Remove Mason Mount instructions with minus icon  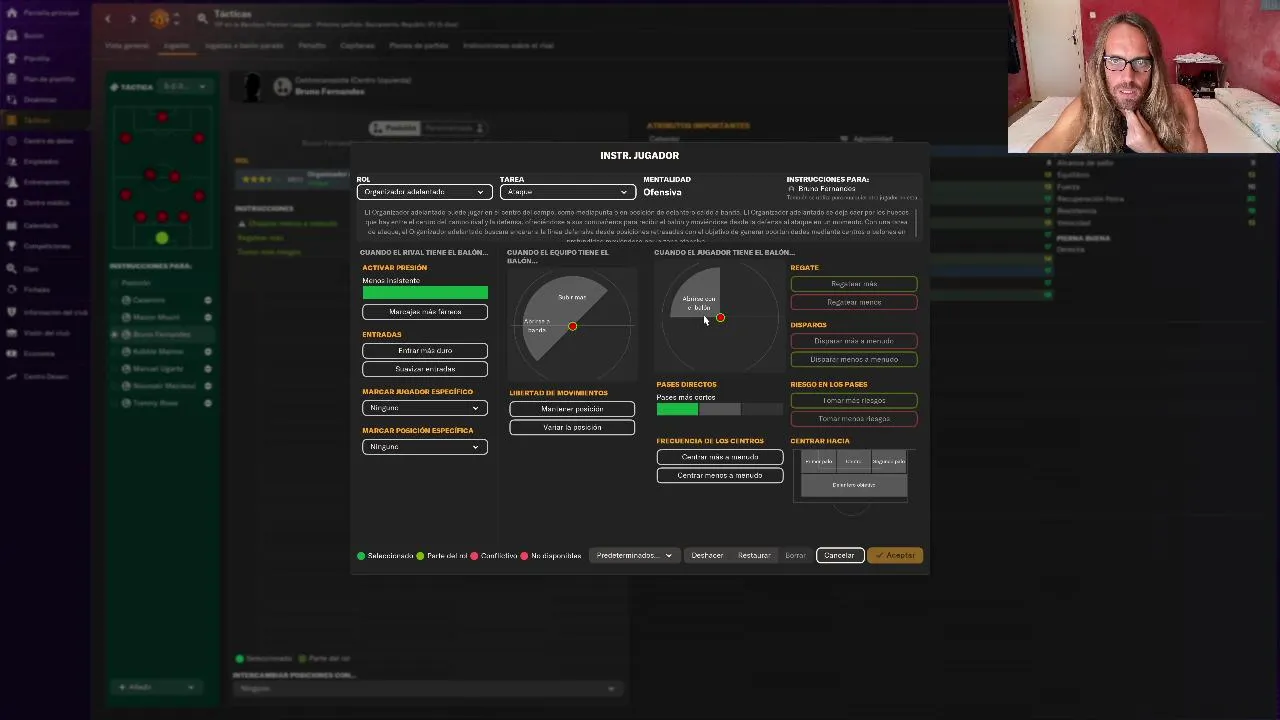(208, 317)
